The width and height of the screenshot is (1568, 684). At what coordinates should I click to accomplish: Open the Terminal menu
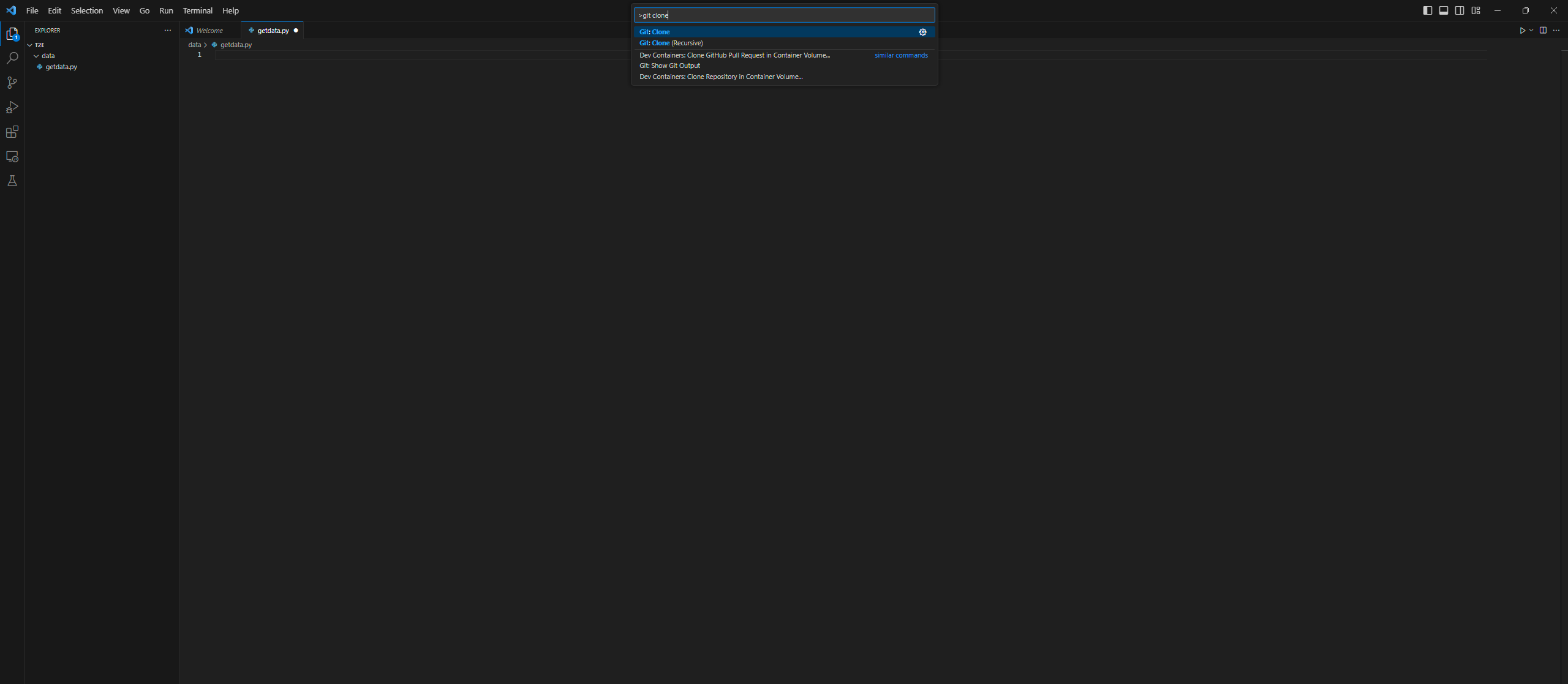197,10
